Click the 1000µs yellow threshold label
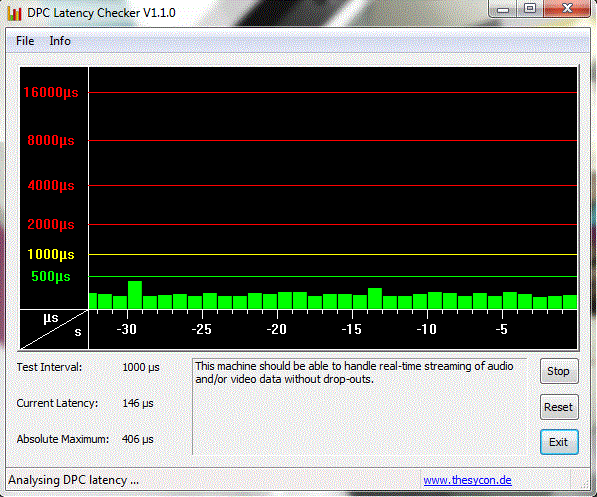 [x=51, y=254]
